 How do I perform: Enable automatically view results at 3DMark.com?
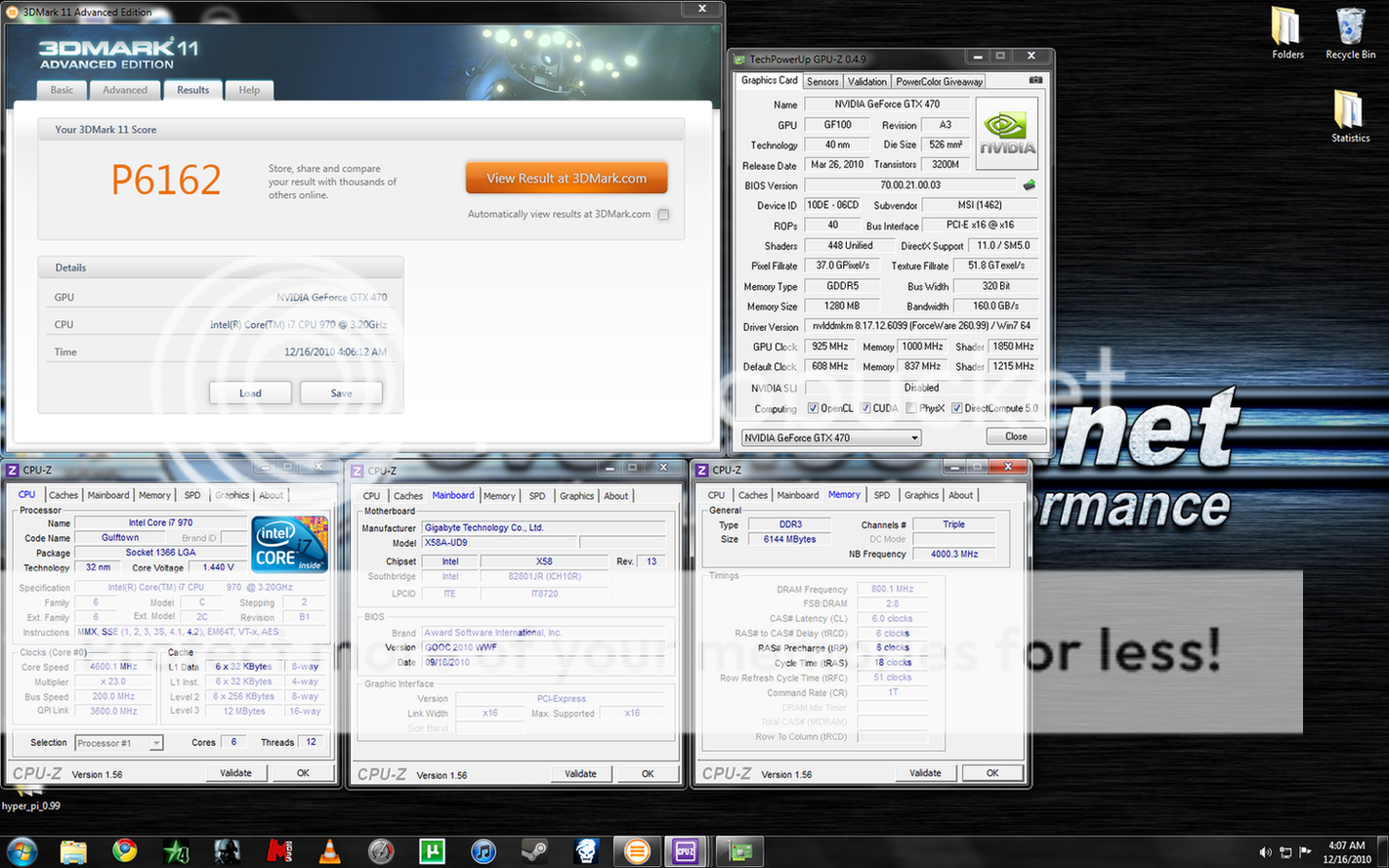tap(663, 215)
